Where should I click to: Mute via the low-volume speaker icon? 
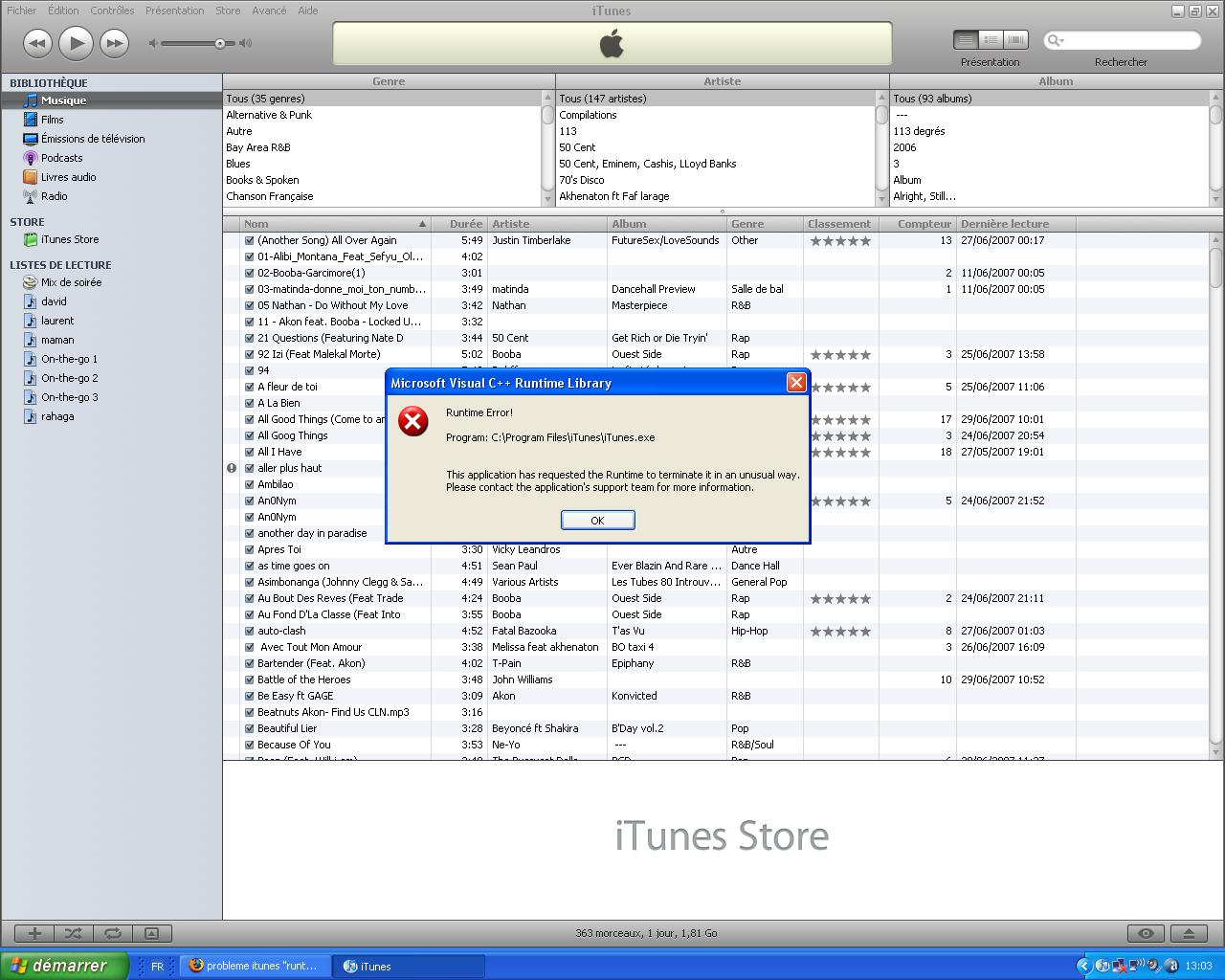tap(153, 43)
